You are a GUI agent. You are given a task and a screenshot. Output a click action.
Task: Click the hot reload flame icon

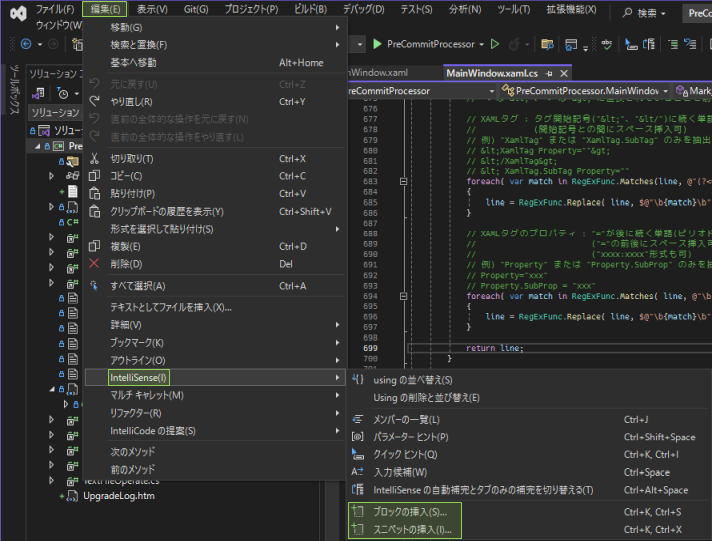[514, 44]
